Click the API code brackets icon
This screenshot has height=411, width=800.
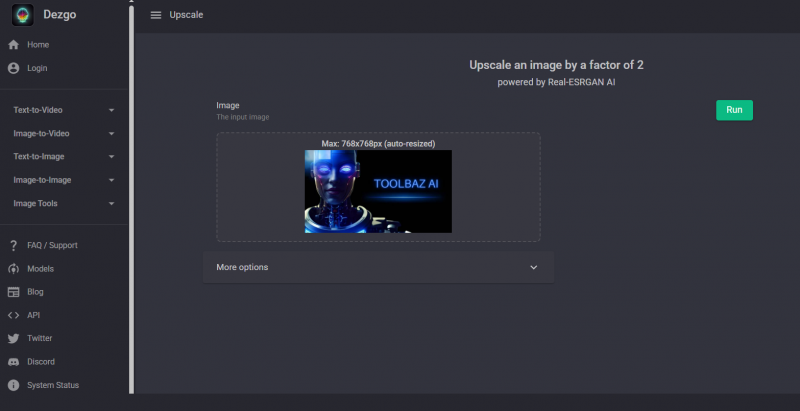pyautogui.click(x=14, y=315)
